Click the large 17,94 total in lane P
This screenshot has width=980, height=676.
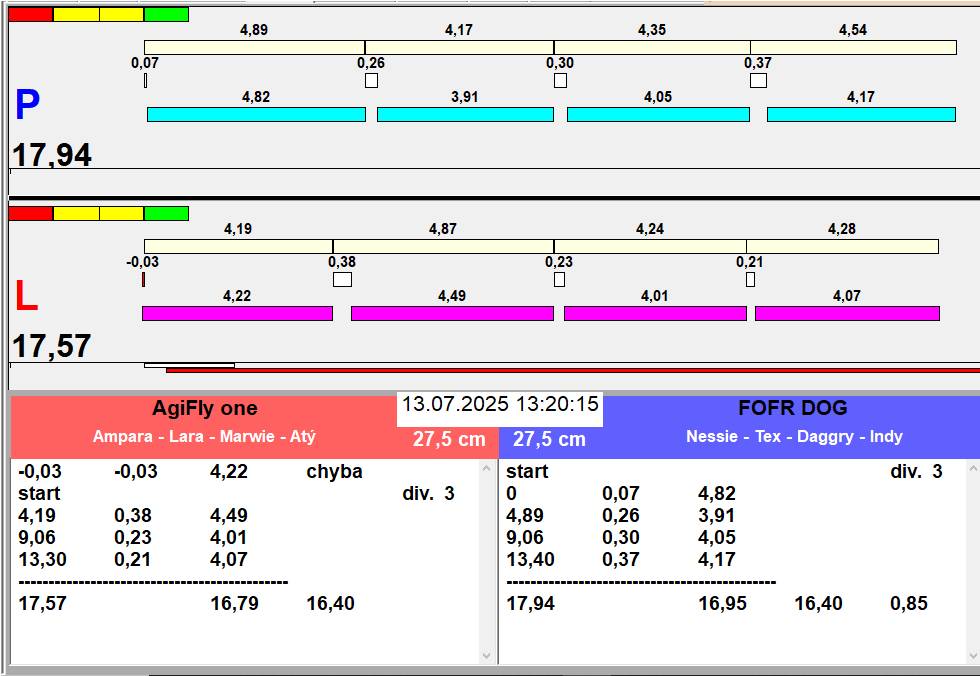(52, 155)
